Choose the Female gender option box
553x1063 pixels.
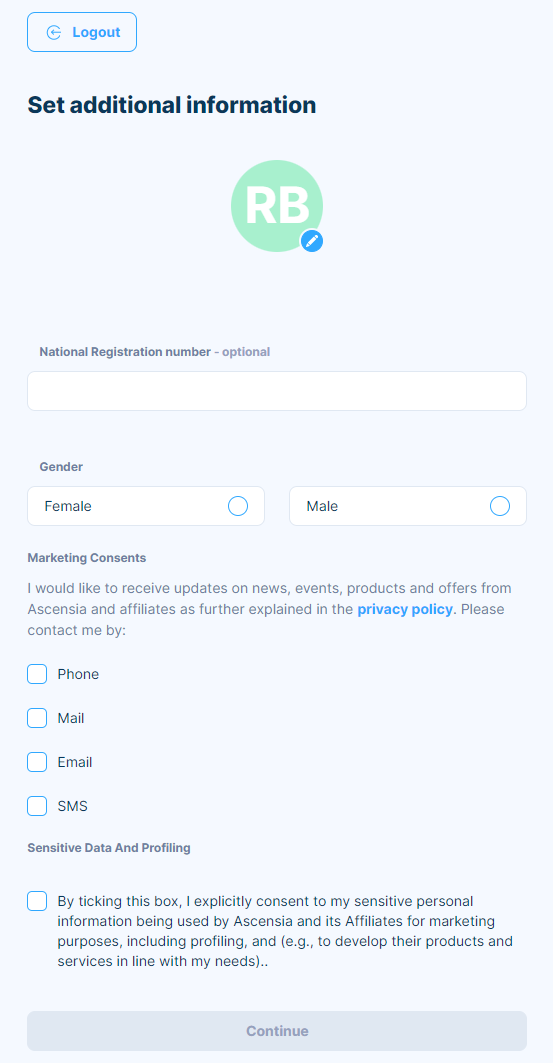(x=146, y=506)
